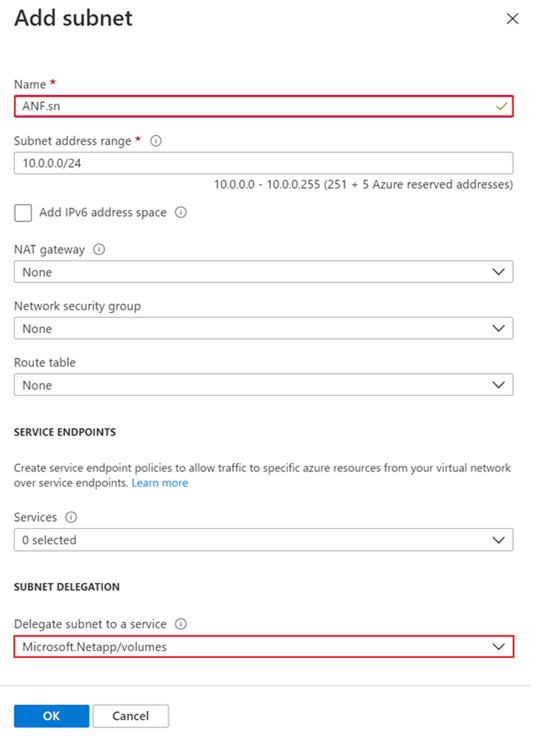The height and width of the screenshot is (739, 539).
Task: Enable the Add IPv6 address space checkbox
Action: coord(23,213)
